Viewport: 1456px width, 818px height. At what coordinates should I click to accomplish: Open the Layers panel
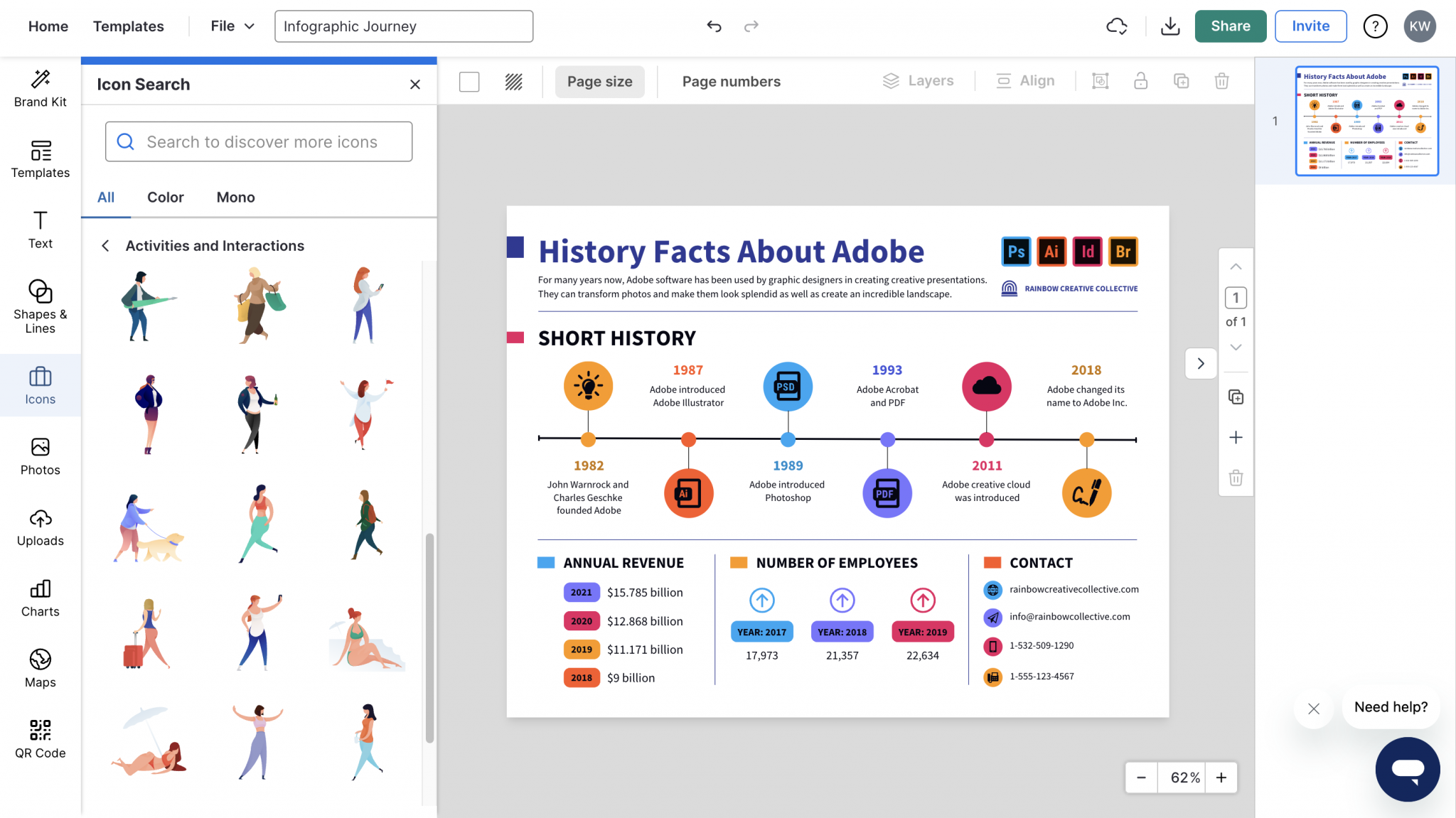919,80
